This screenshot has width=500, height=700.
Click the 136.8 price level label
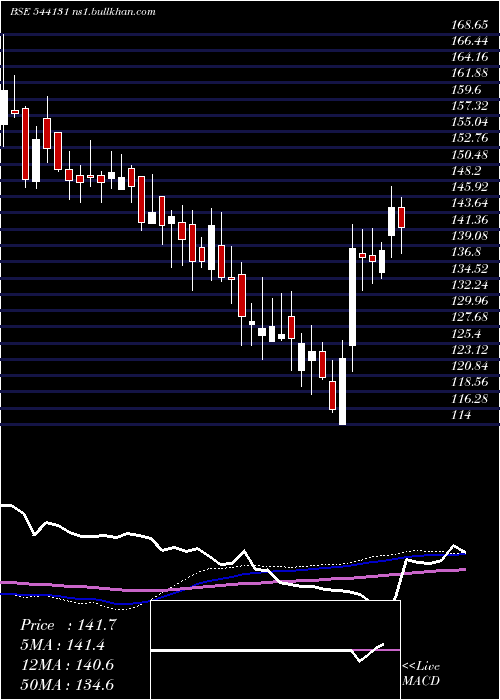tap(467, 252)
